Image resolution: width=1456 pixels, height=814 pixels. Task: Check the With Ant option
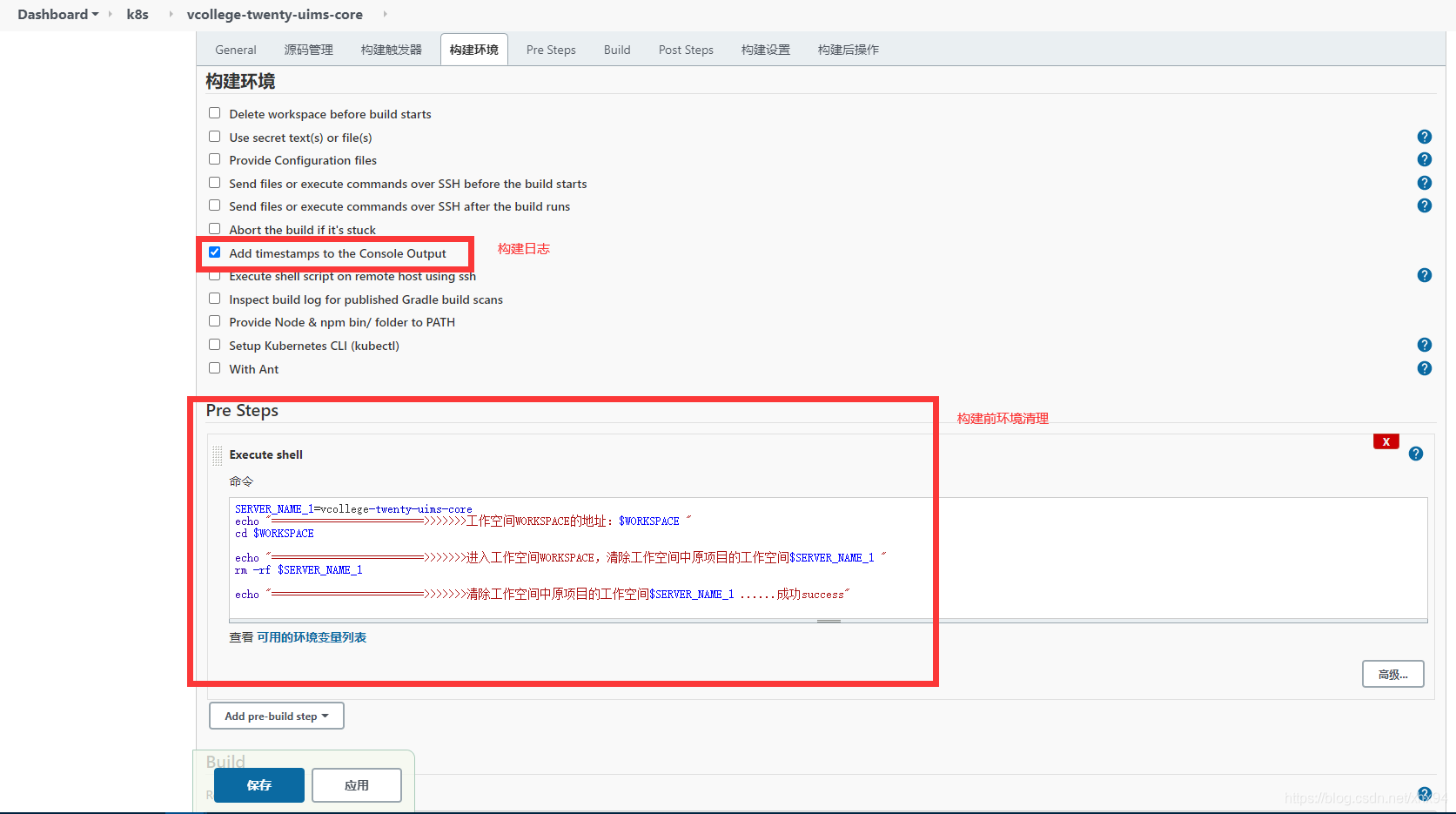[214, 368]
